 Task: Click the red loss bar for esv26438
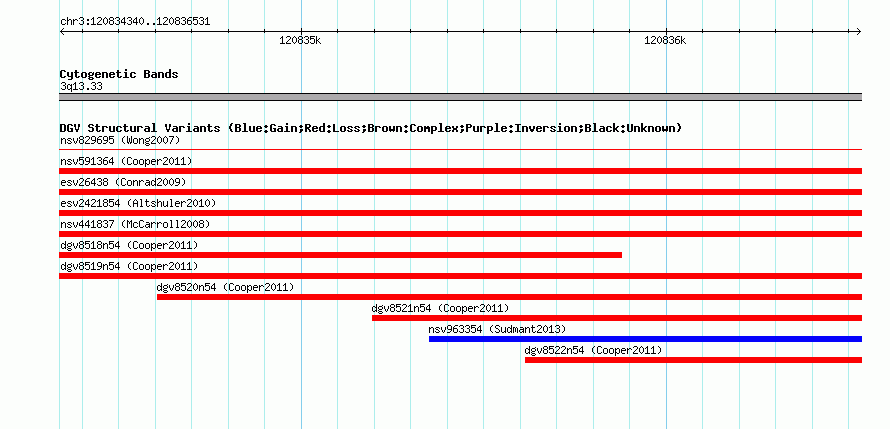[461, 192]
